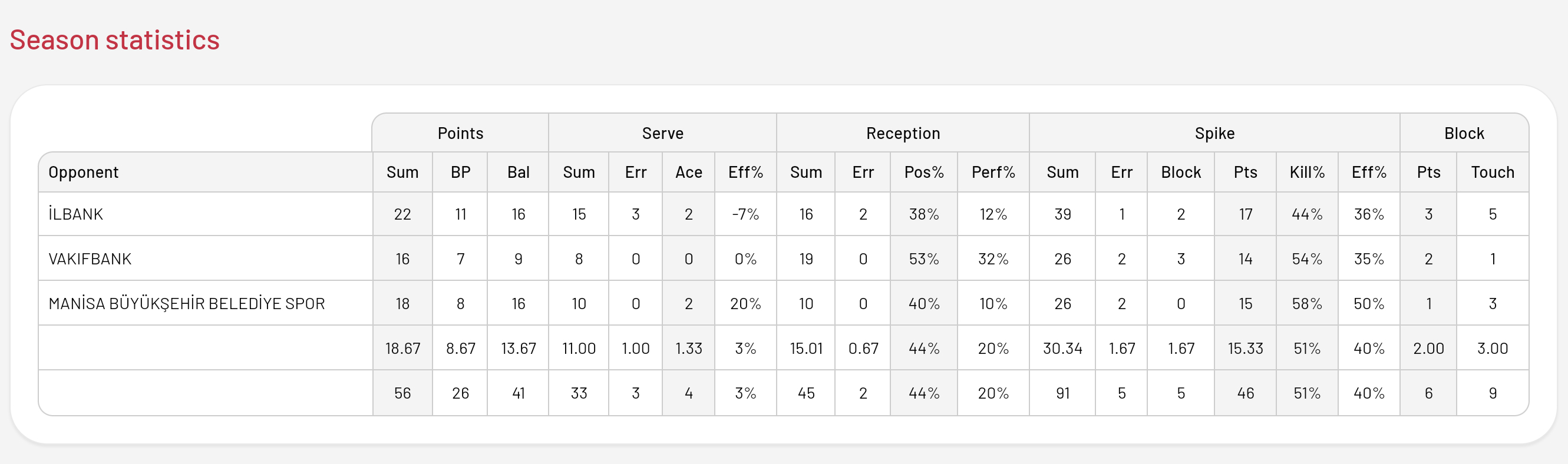Screen dimensions: 1568x464
Task: Select the Block group header
Action: point(1464,133)
